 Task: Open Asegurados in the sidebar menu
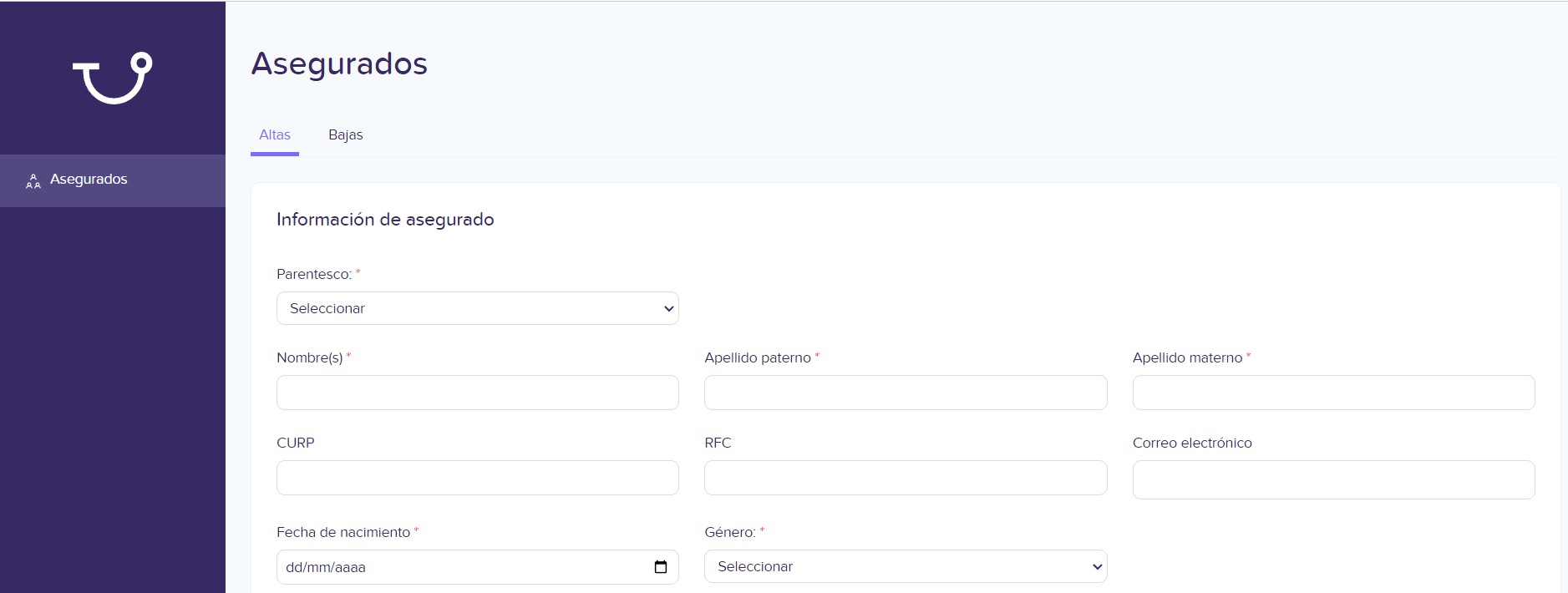[113, 180]
